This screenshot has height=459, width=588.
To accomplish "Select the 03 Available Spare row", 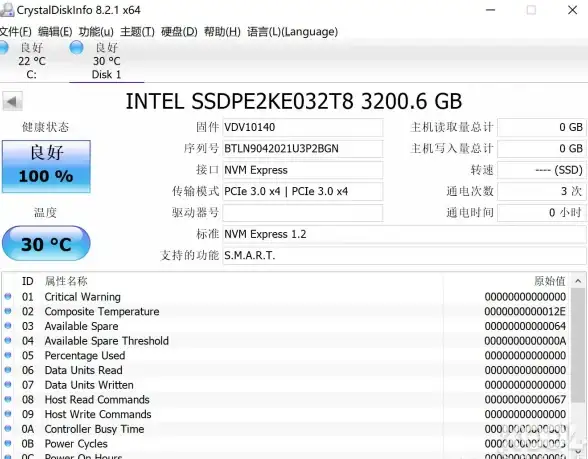I will pos(286,326).
